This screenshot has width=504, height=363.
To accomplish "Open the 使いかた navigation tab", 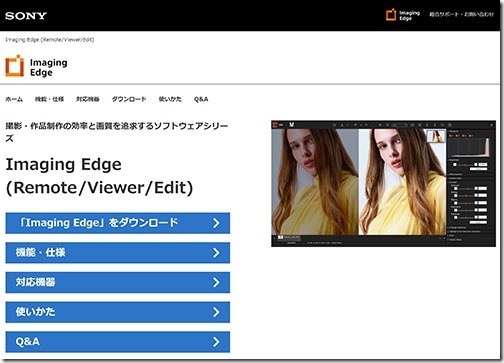I will click(170, 99).
